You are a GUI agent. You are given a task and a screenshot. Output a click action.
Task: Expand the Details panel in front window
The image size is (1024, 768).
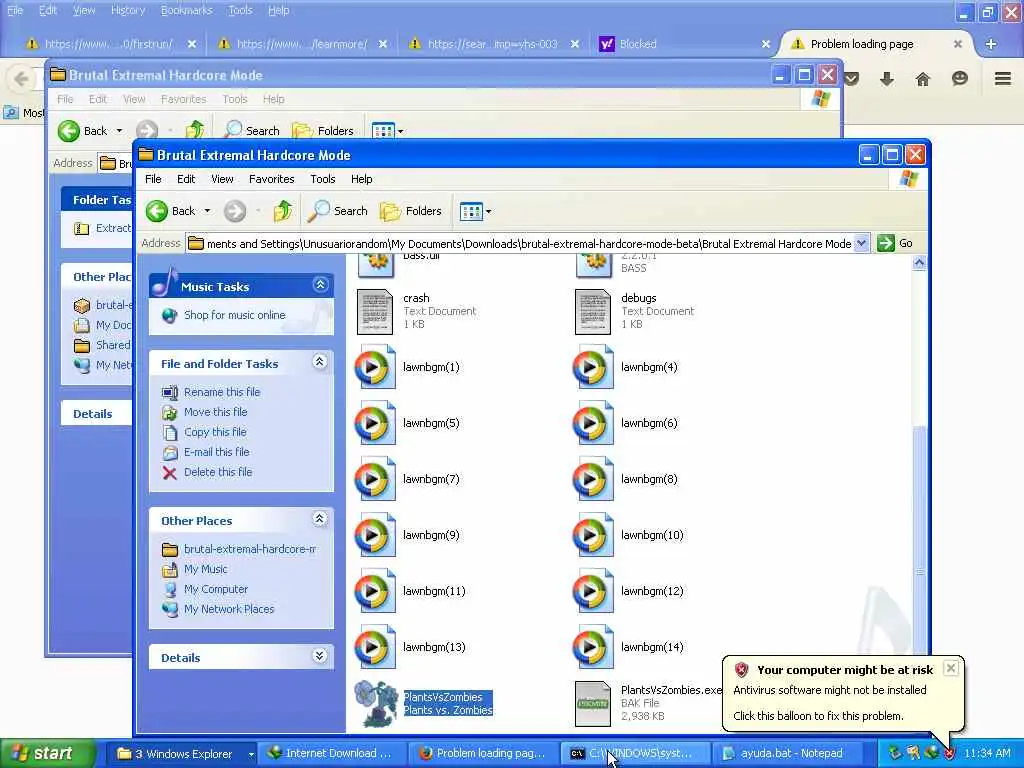(x=319, y=656)
